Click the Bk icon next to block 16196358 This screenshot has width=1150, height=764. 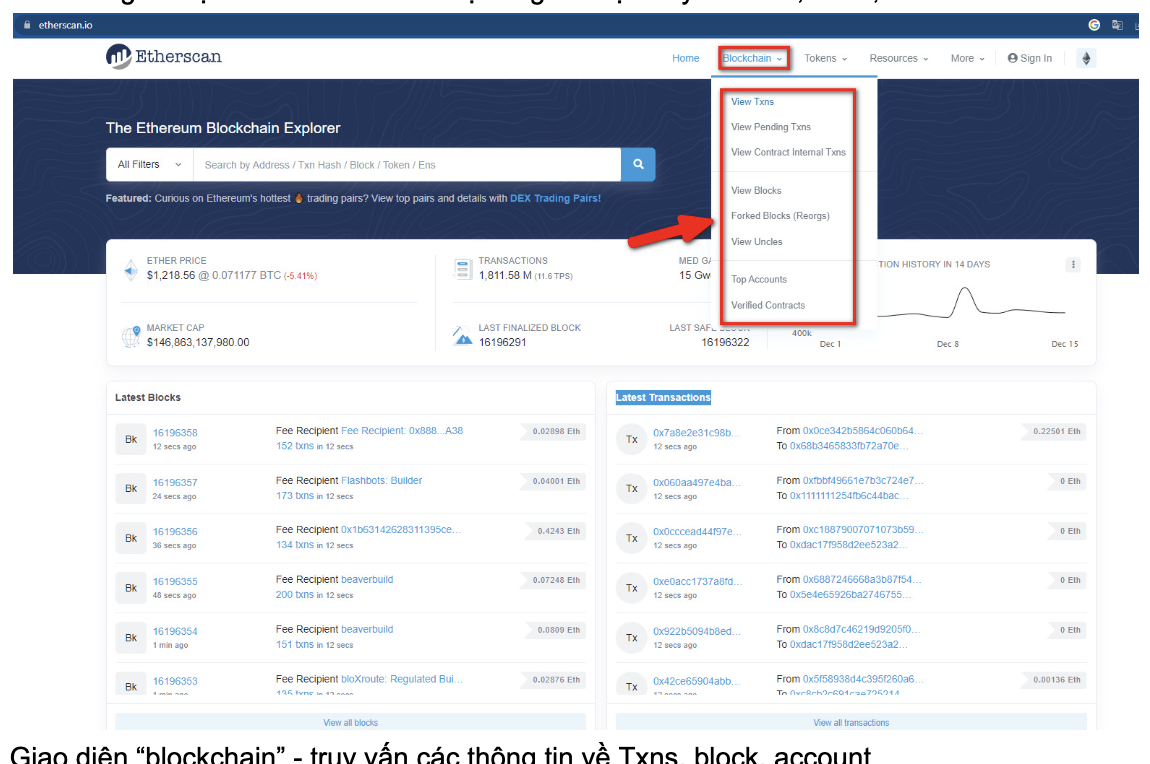point(131,438)
